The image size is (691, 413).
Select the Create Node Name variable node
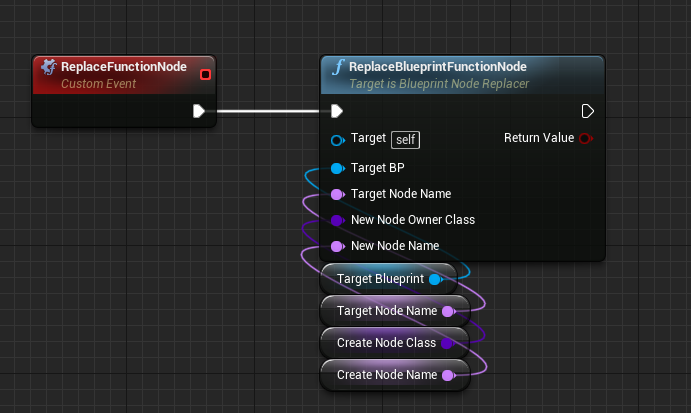[x=395, y=375]
